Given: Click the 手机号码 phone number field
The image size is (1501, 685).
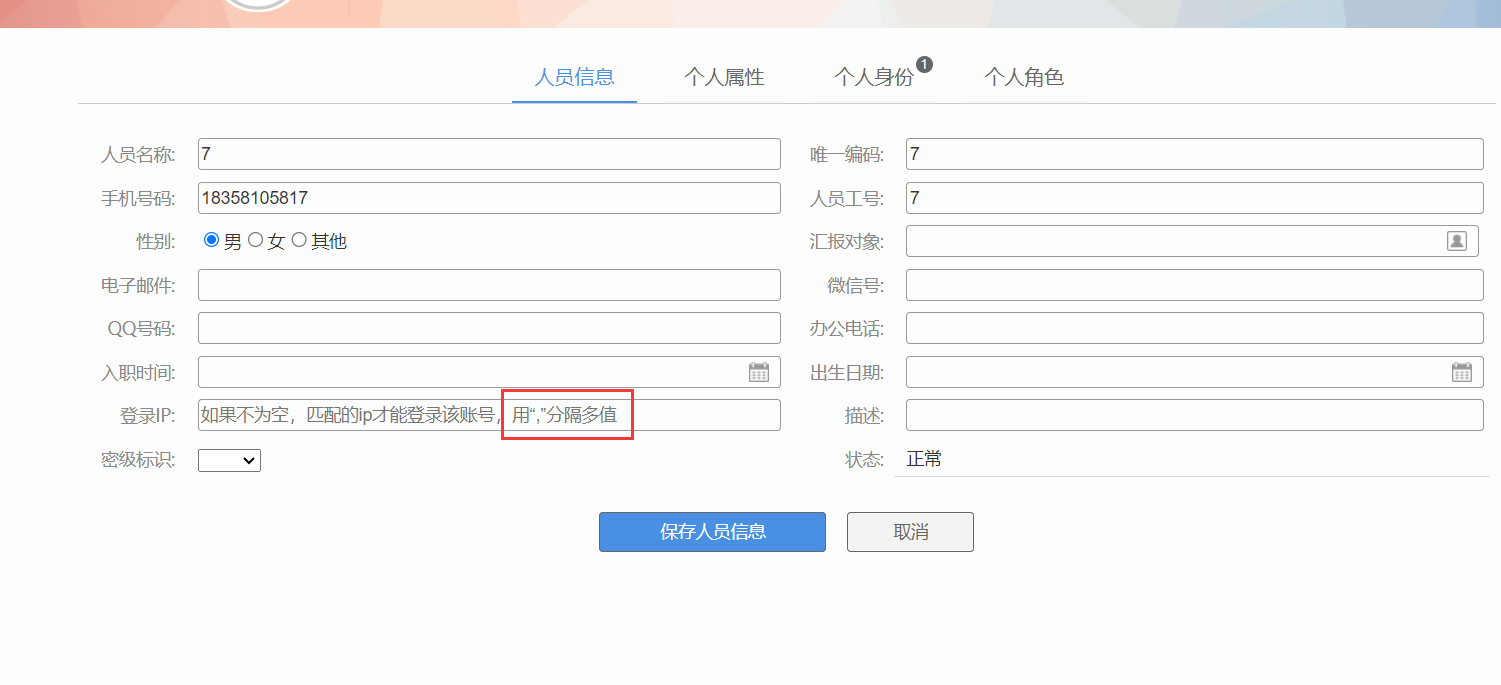Looking at the screenshot, I should (489, 197).
